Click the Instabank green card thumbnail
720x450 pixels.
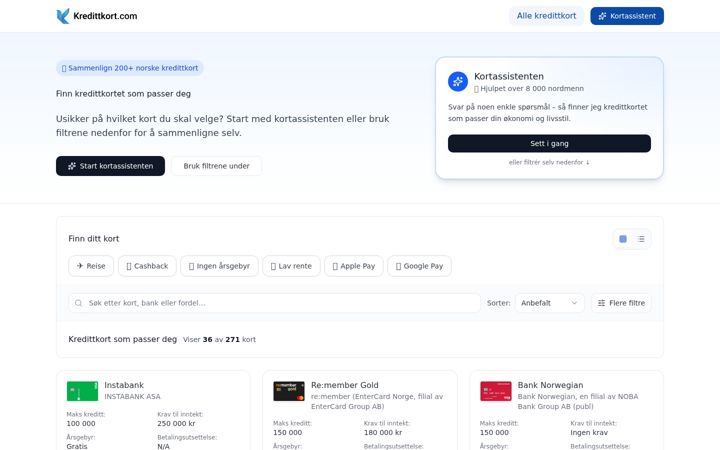82,391
